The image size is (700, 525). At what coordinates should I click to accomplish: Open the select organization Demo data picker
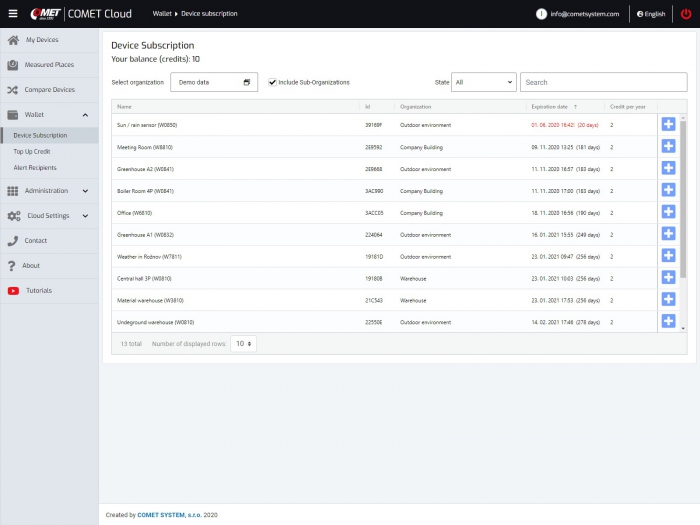[213, 82]
